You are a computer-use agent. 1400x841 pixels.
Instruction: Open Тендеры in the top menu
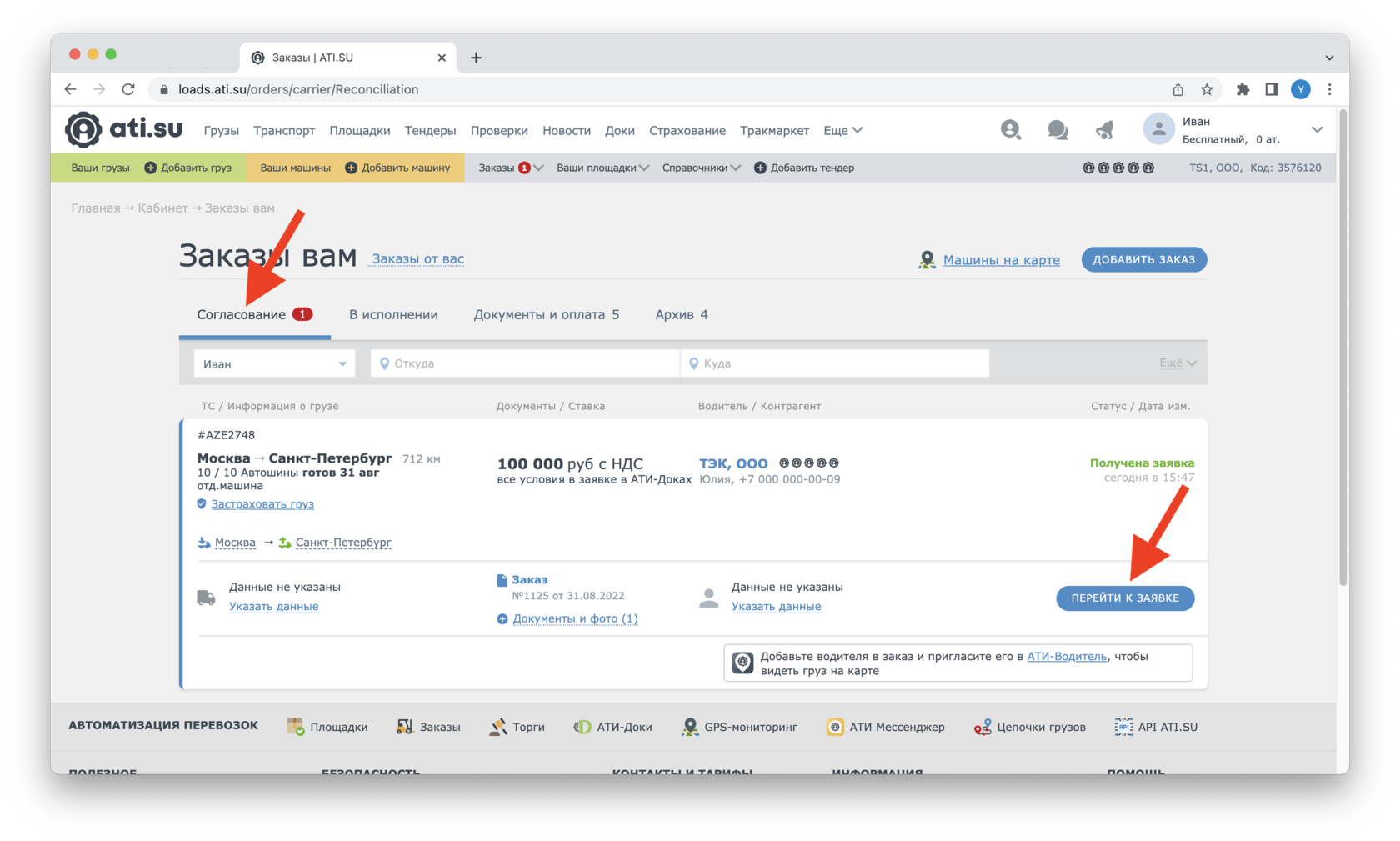coord(430,130)
